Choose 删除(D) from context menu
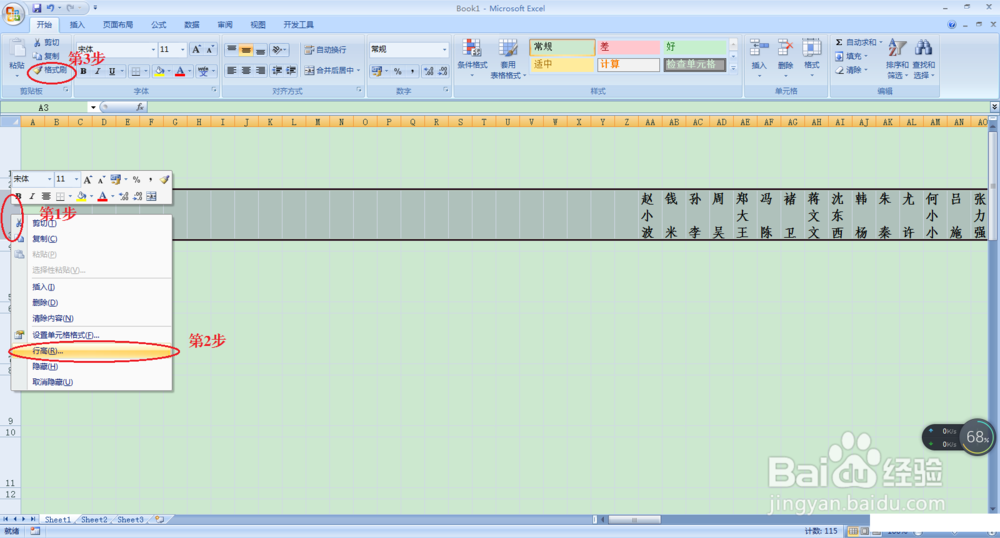This screenshot has height=538, width=1000. (x=92, y=303)
